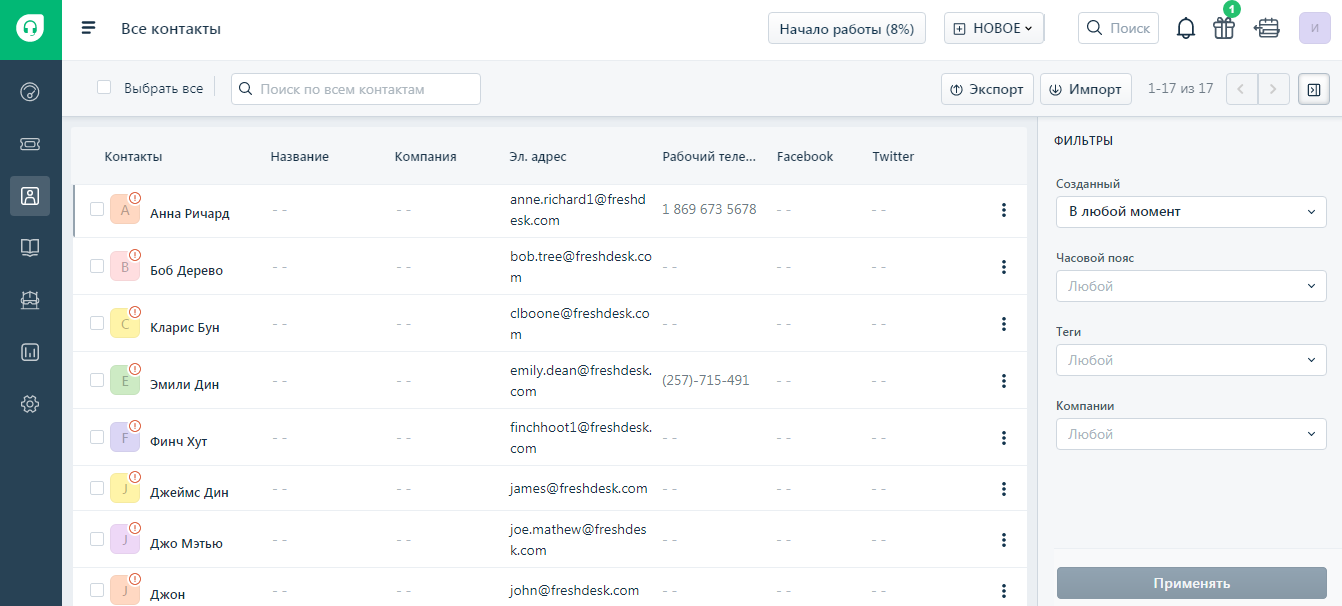Click the Рабочий теле... column header

pos(710,156)
